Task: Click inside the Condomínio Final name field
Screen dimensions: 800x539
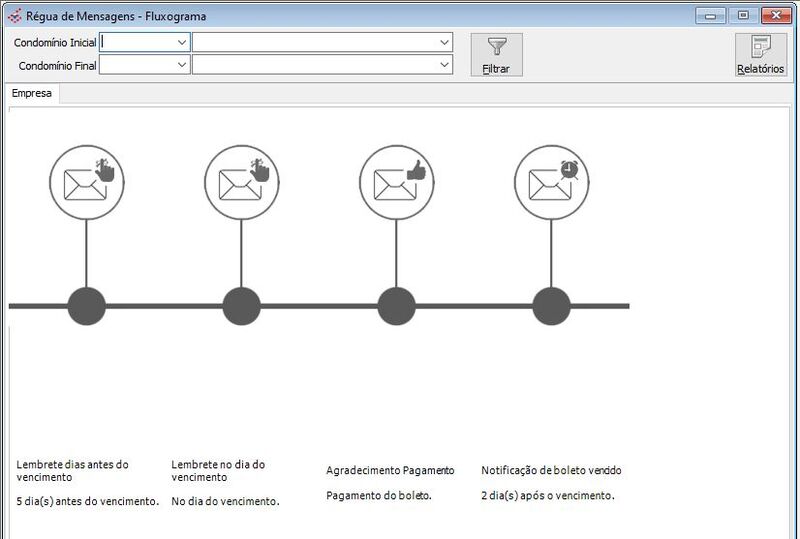Action: [x=314, y=65]
